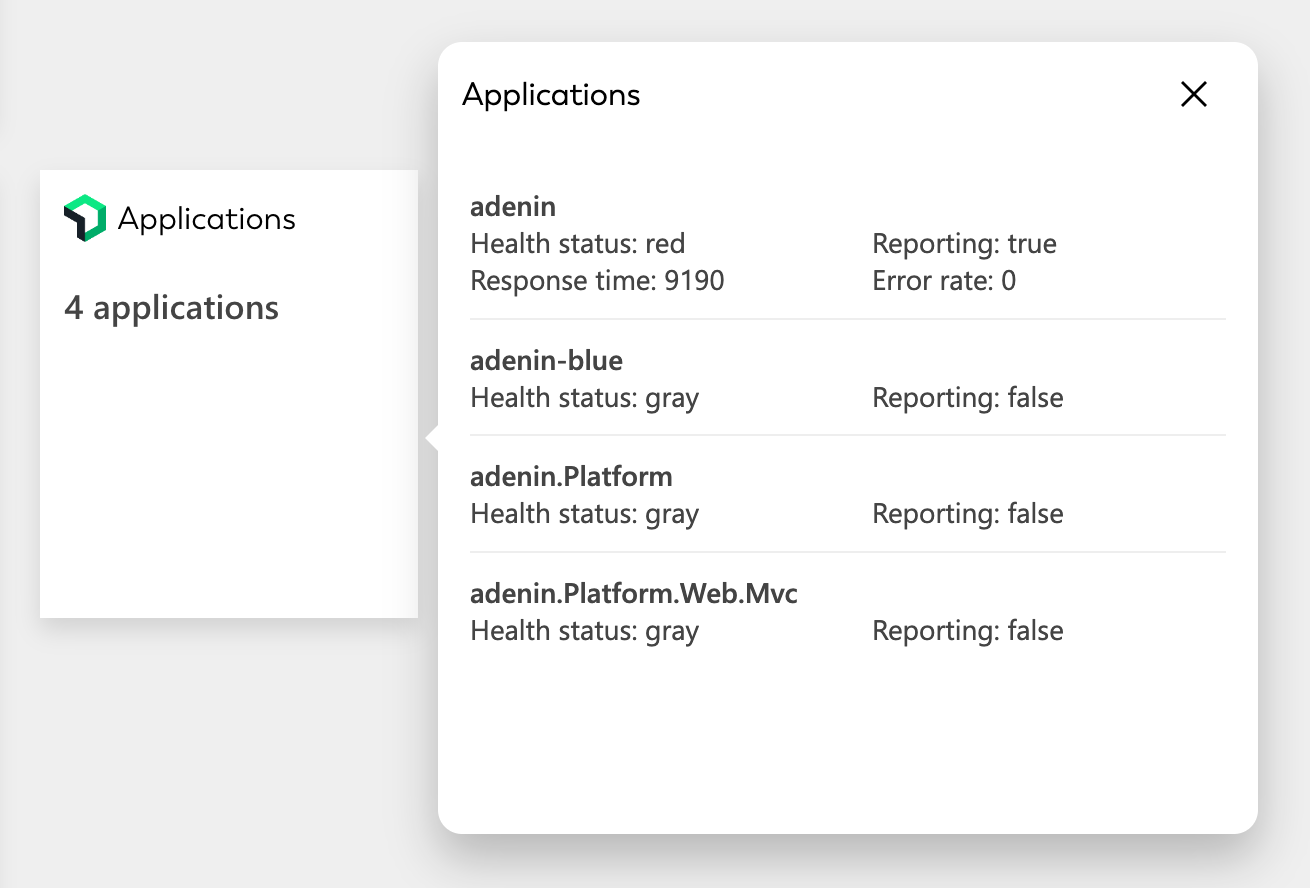The height and width of the screenshot is (888, 1310).
Task: Close the Applications popup panel
Action: pos(1194,95)
